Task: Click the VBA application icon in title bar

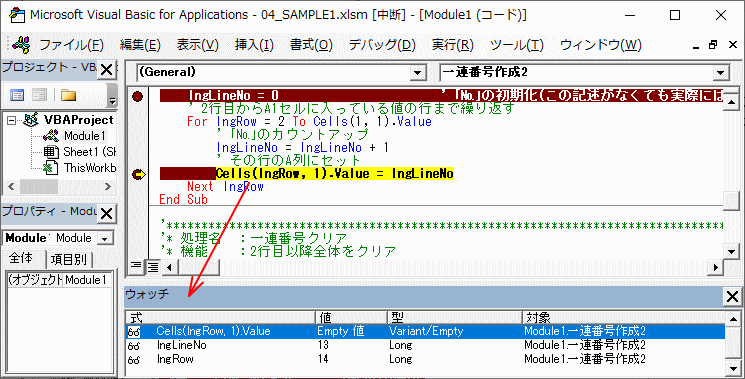Action: point(17,15)
